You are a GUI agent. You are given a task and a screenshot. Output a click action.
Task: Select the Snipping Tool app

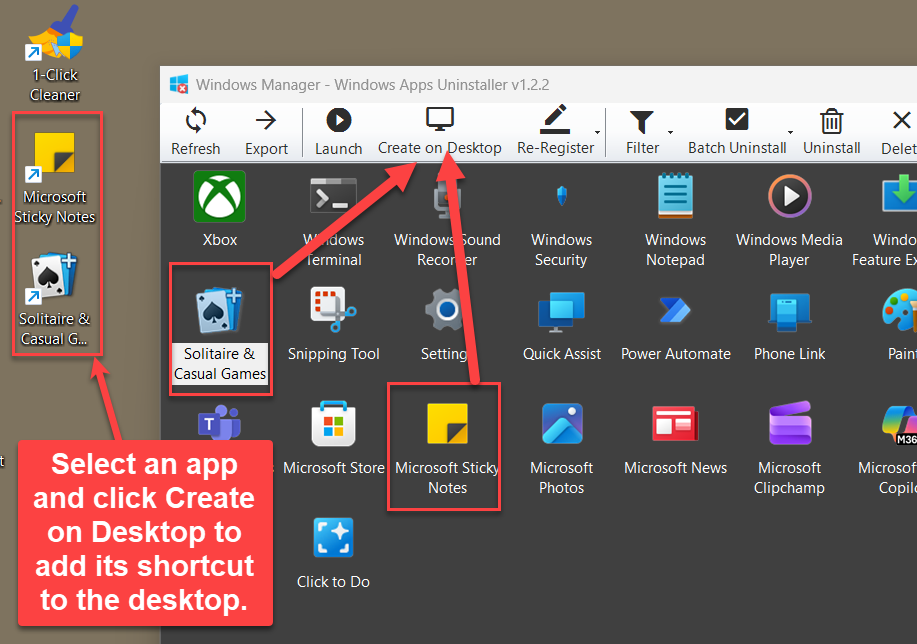click(x=333, y=325)
